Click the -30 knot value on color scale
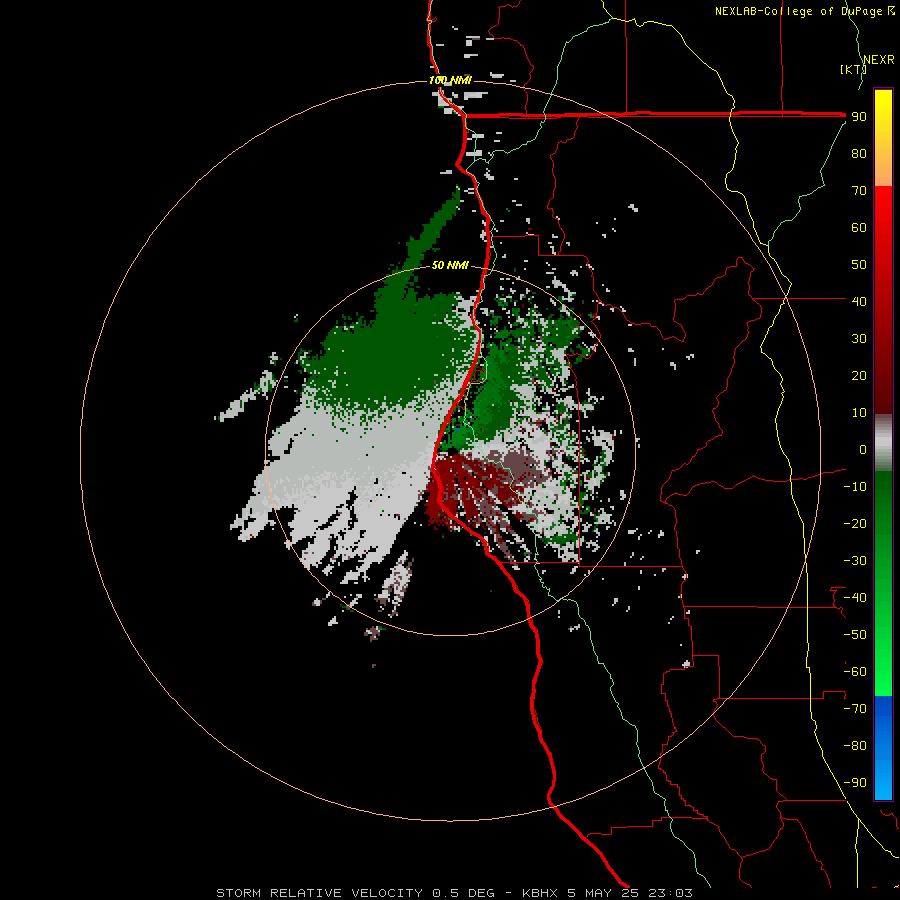This screenshot has height=900, width=900. click(855, 561)
